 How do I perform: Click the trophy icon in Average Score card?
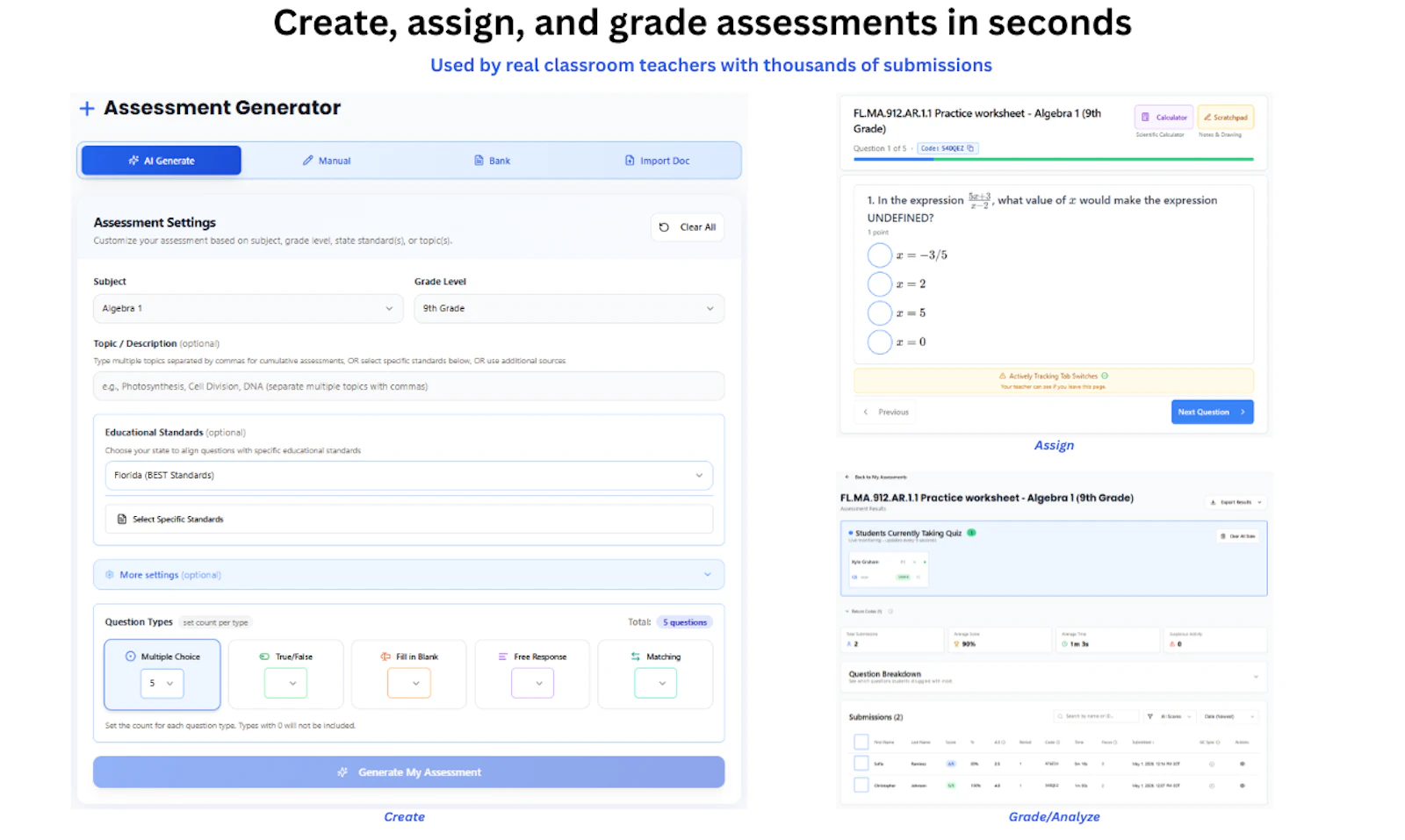pos(956,644)
